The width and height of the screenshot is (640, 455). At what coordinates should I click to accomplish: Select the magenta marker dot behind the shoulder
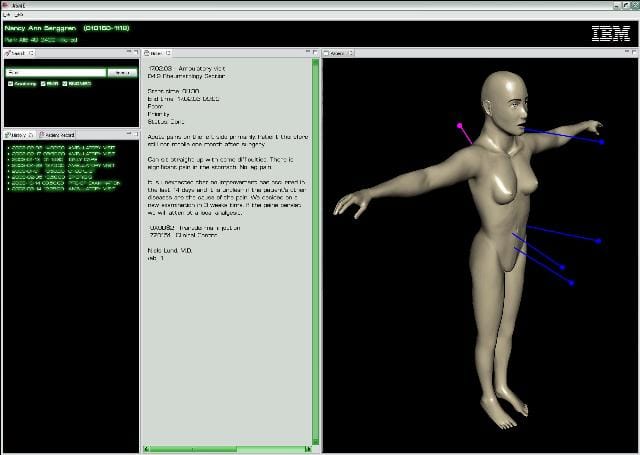click(460, 126)
